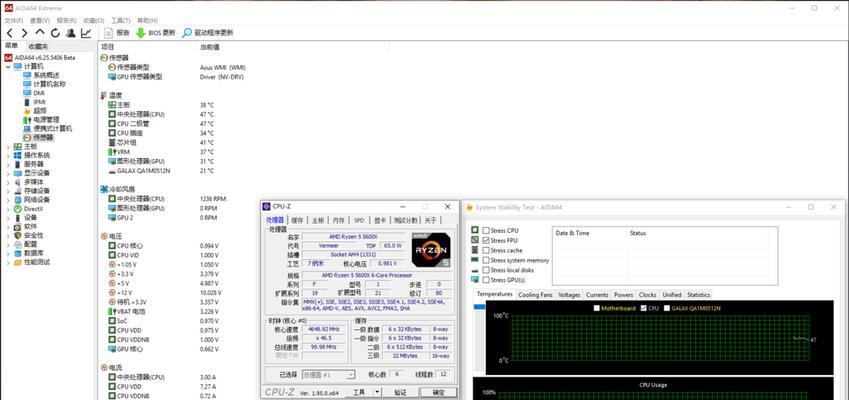The height and width of the screenshot is (400, 849).
Task: Click the BIOS 更新 green arrow button
Action: (155, 33)
